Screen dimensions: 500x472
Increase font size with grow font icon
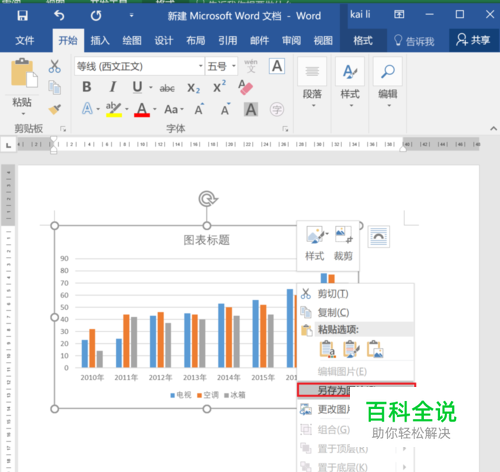199,109
